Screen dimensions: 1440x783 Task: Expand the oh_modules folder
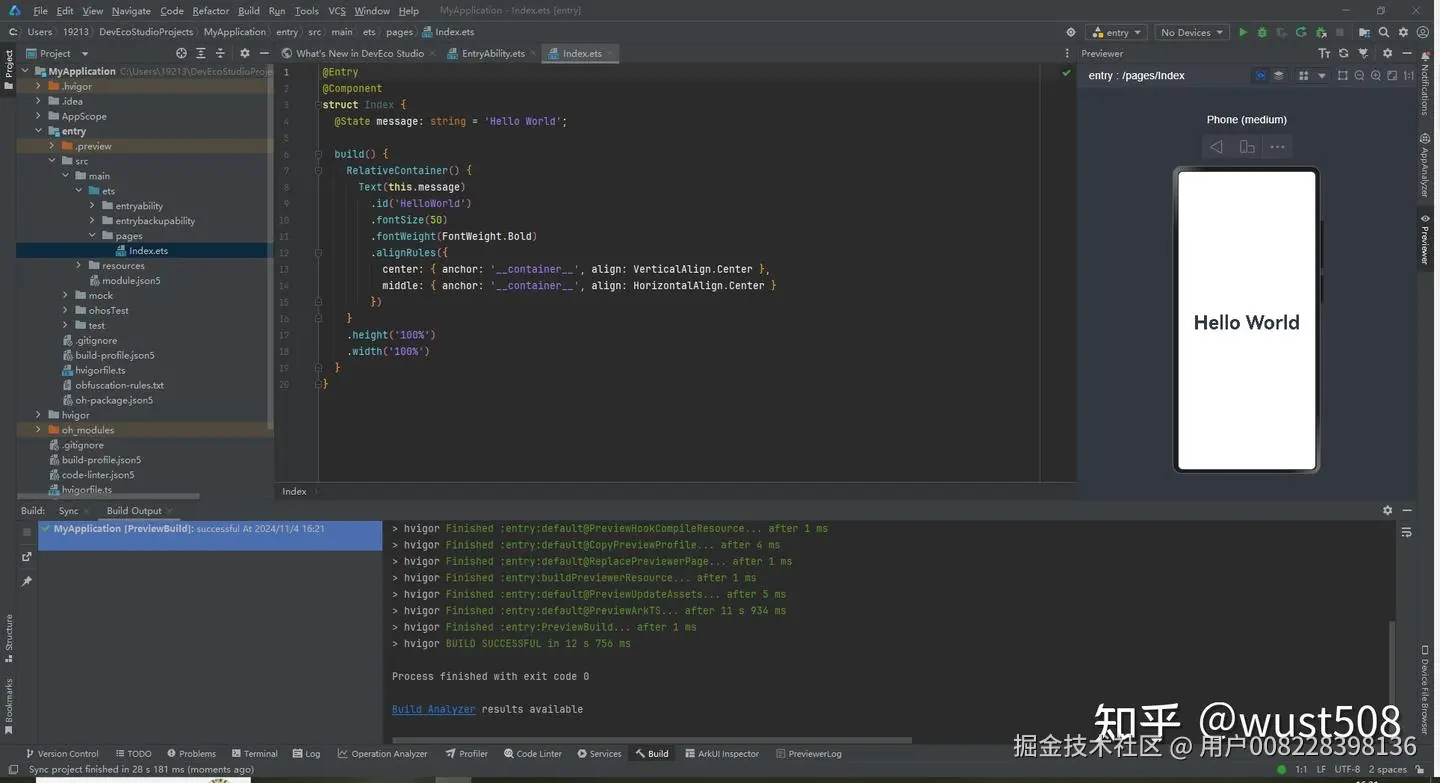[38, 430]
